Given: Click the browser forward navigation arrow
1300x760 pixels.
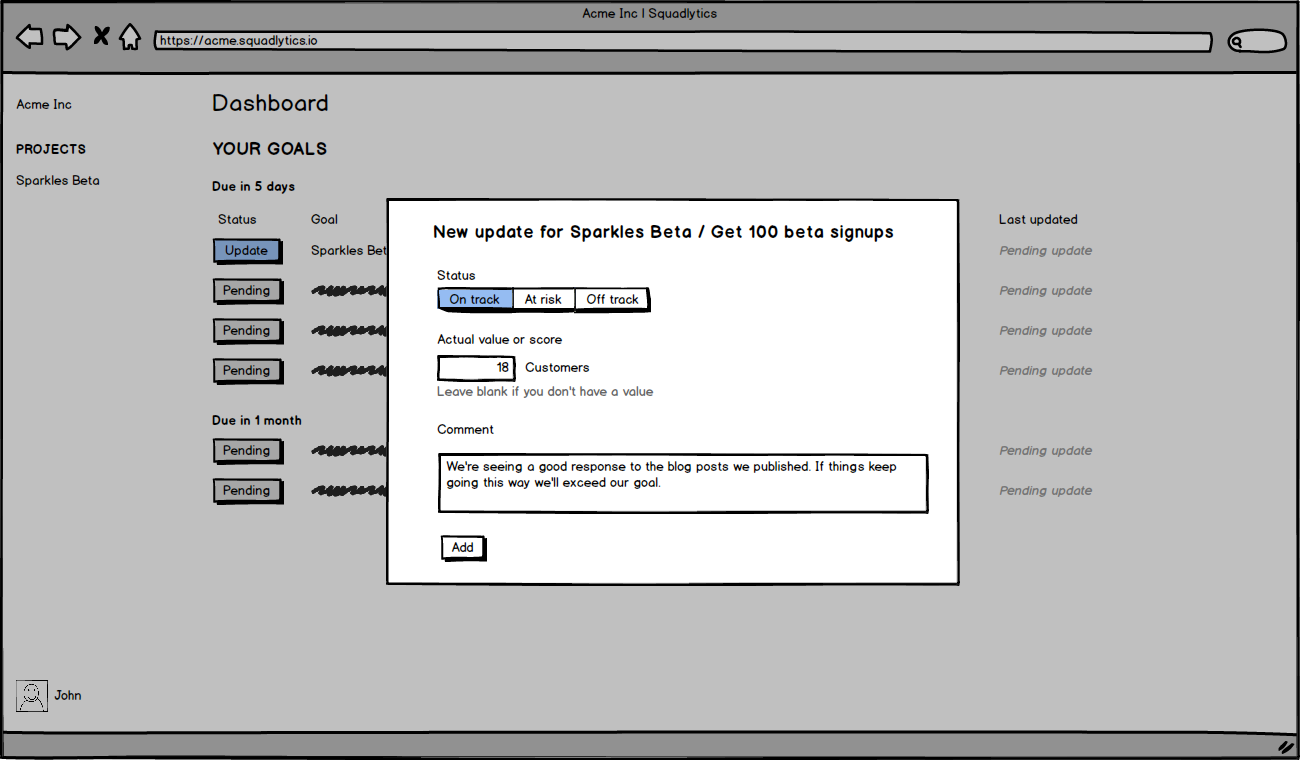Looking at the screenshot, I should pyautogui.click(x=66, y=35).
